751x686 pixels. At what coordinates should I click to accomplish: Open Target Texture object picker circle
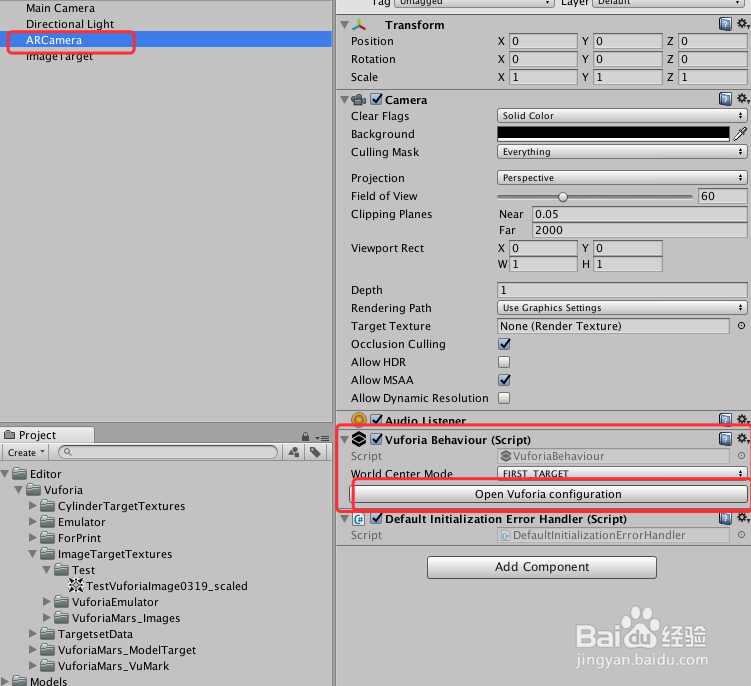click(741, 326)
